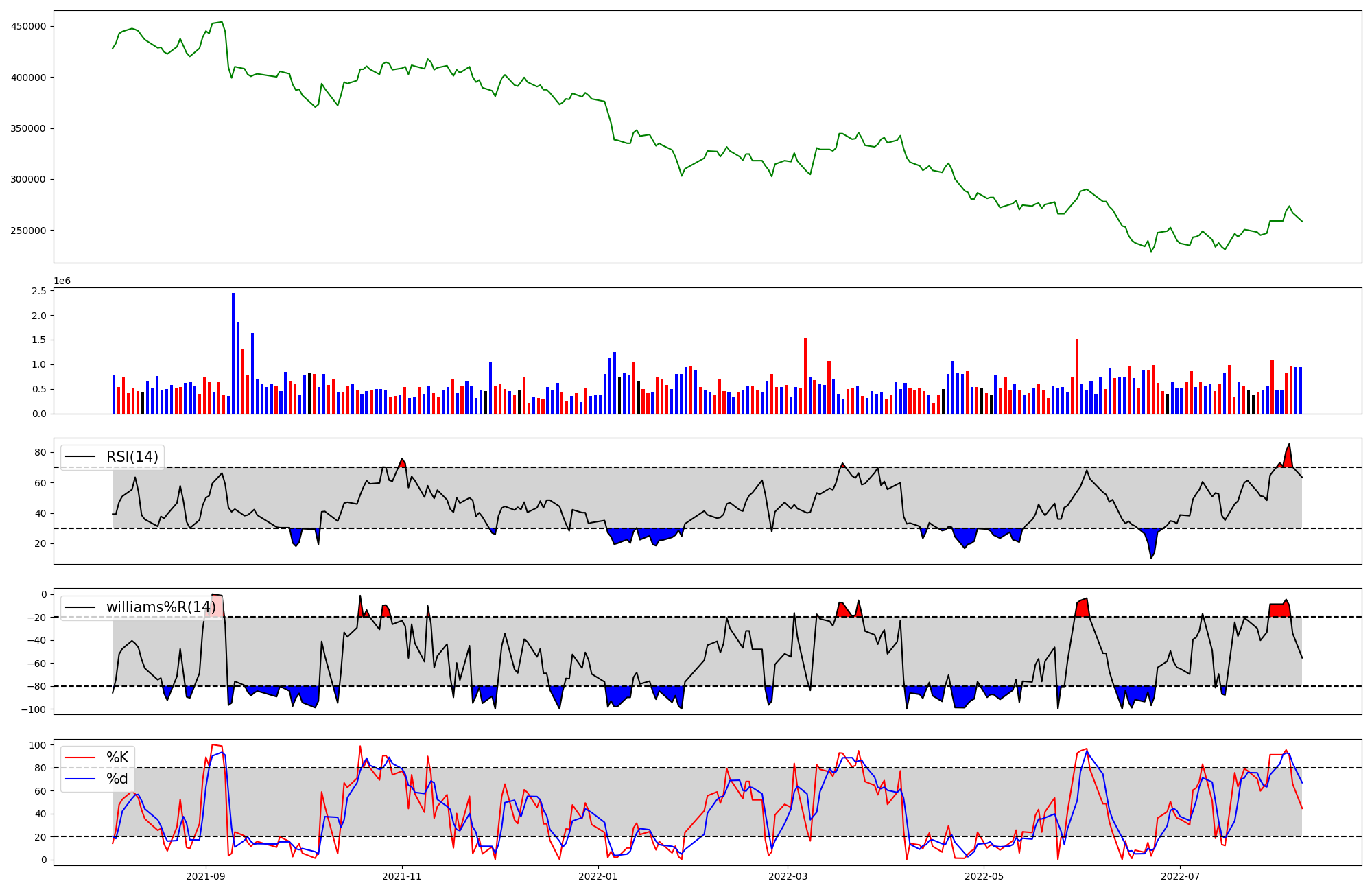Click the 2022-03 date tick label

tap(788, 876)
